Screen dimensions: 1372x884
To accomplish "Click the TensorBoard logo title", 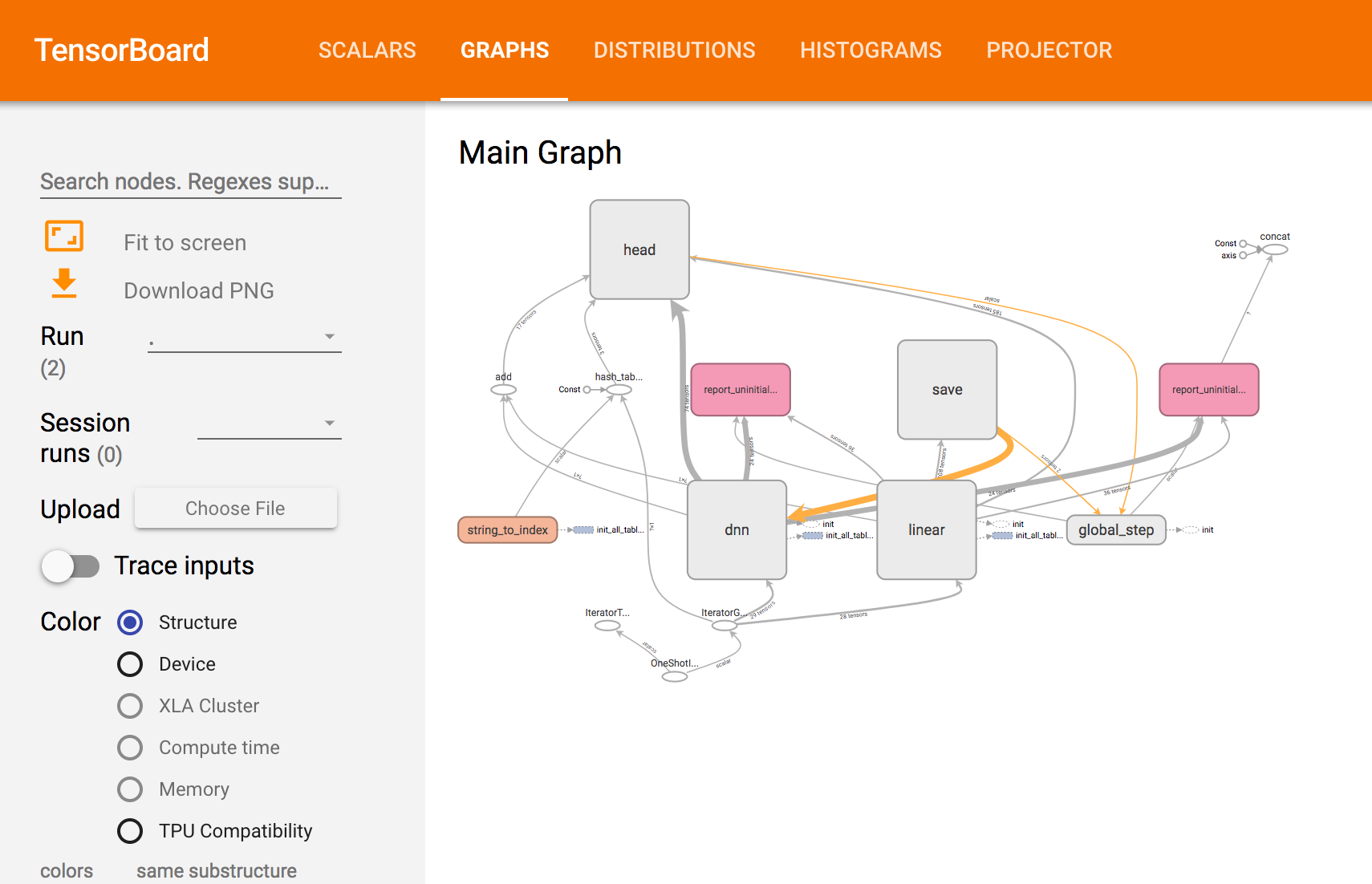I will (122, 50).
